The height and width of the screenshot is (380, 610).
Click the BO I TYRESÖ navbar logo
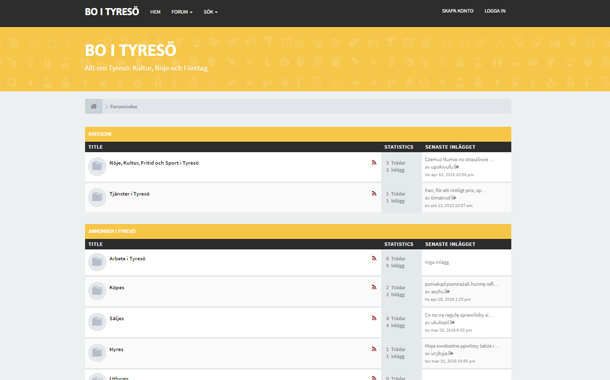(x=112, y=12)
